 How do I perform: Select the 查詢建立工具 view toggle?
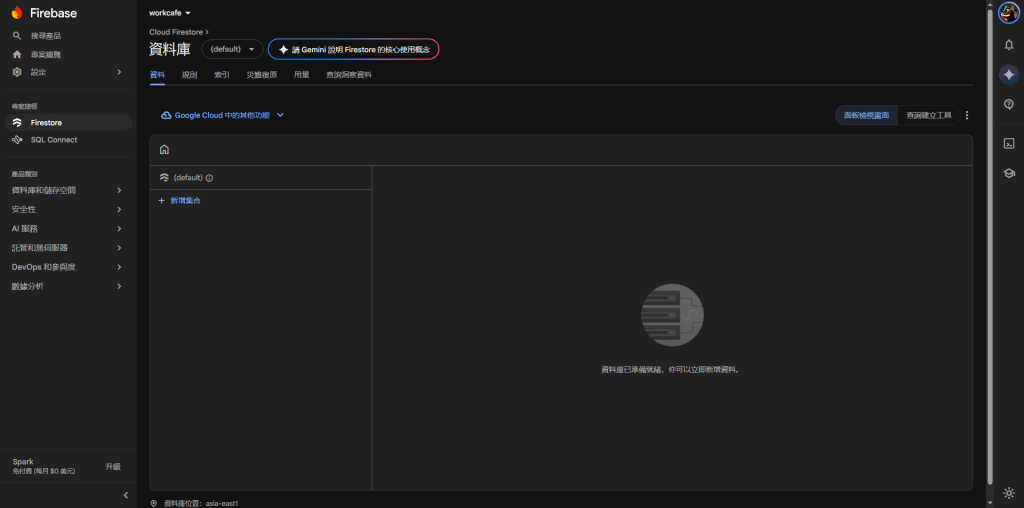pos(929,115)
